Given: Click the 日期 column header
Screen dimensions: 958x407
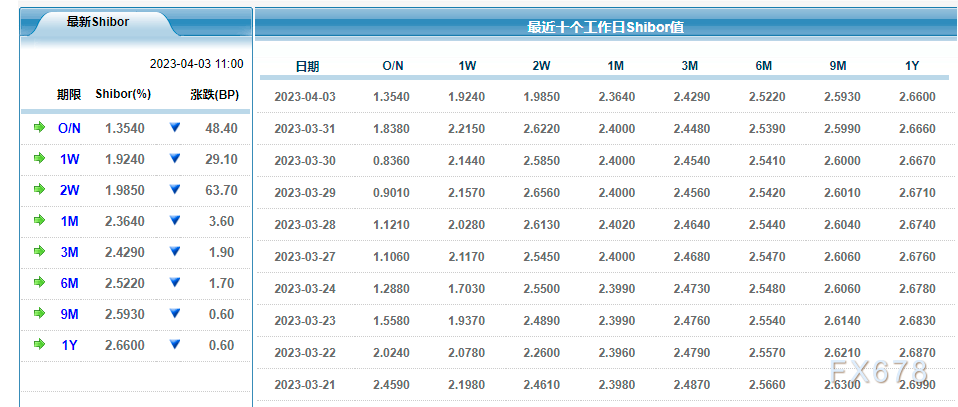Looking at the screenshot, I should point(307,67).
